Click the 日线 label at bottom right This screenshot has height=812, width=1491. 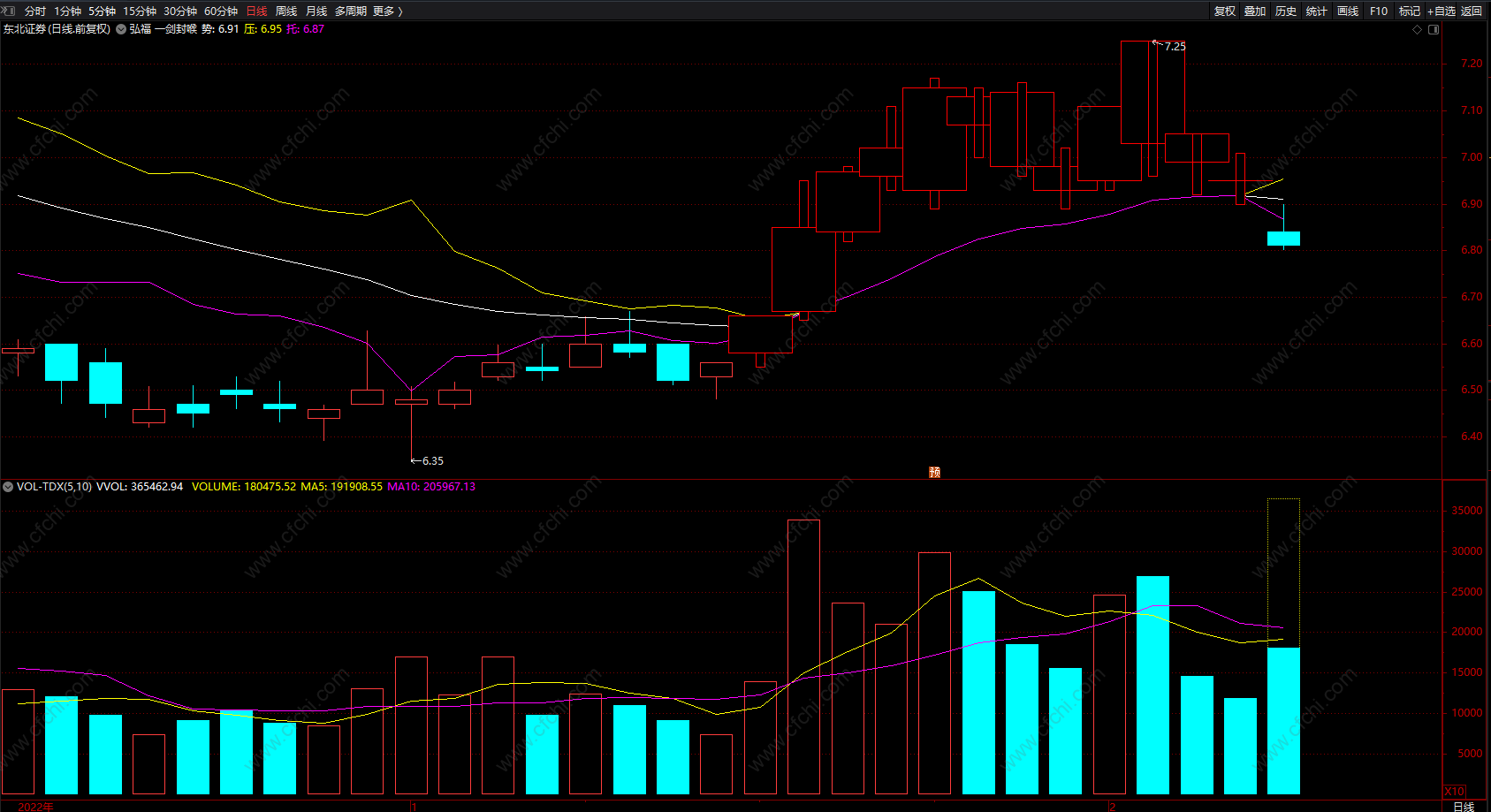1464,806
